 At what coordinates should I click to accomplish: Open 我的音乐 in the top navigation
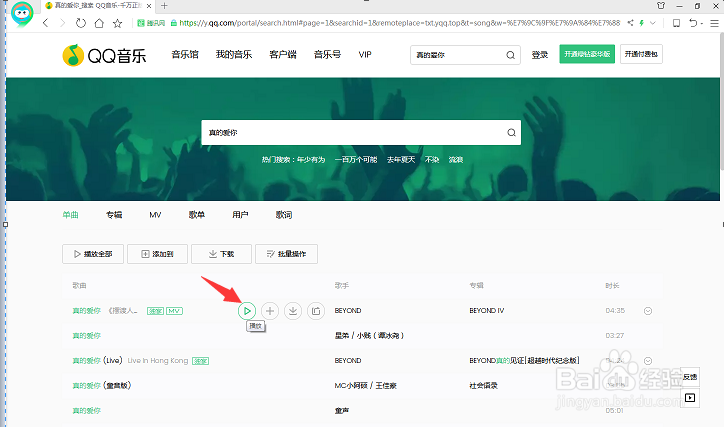[x=234, y=54]
